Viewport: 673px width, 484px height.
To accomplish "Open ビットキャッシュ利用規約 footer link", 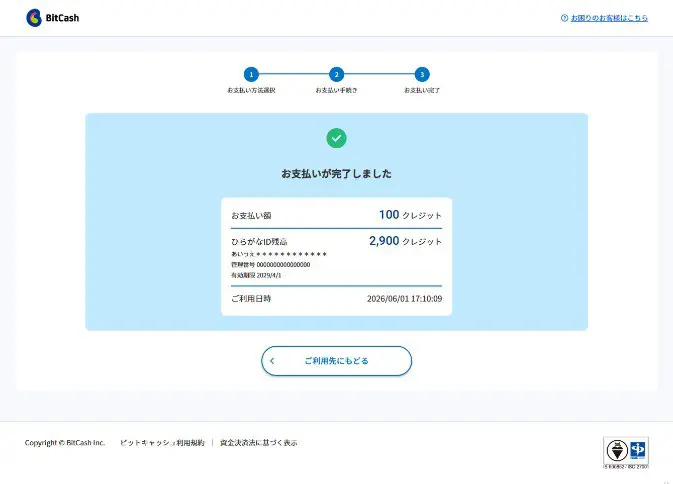I will click(162, 442).
